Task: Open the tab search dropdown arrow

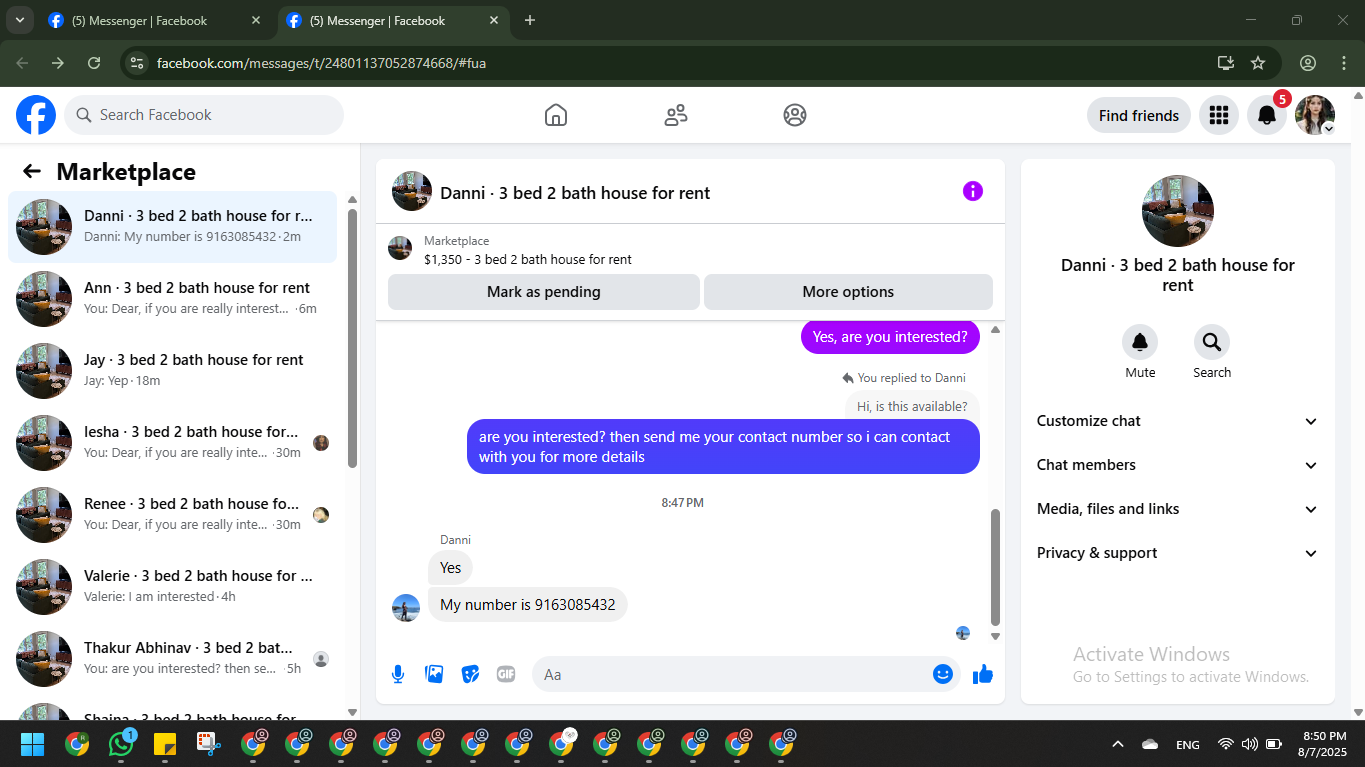Action: click(19, 20)
